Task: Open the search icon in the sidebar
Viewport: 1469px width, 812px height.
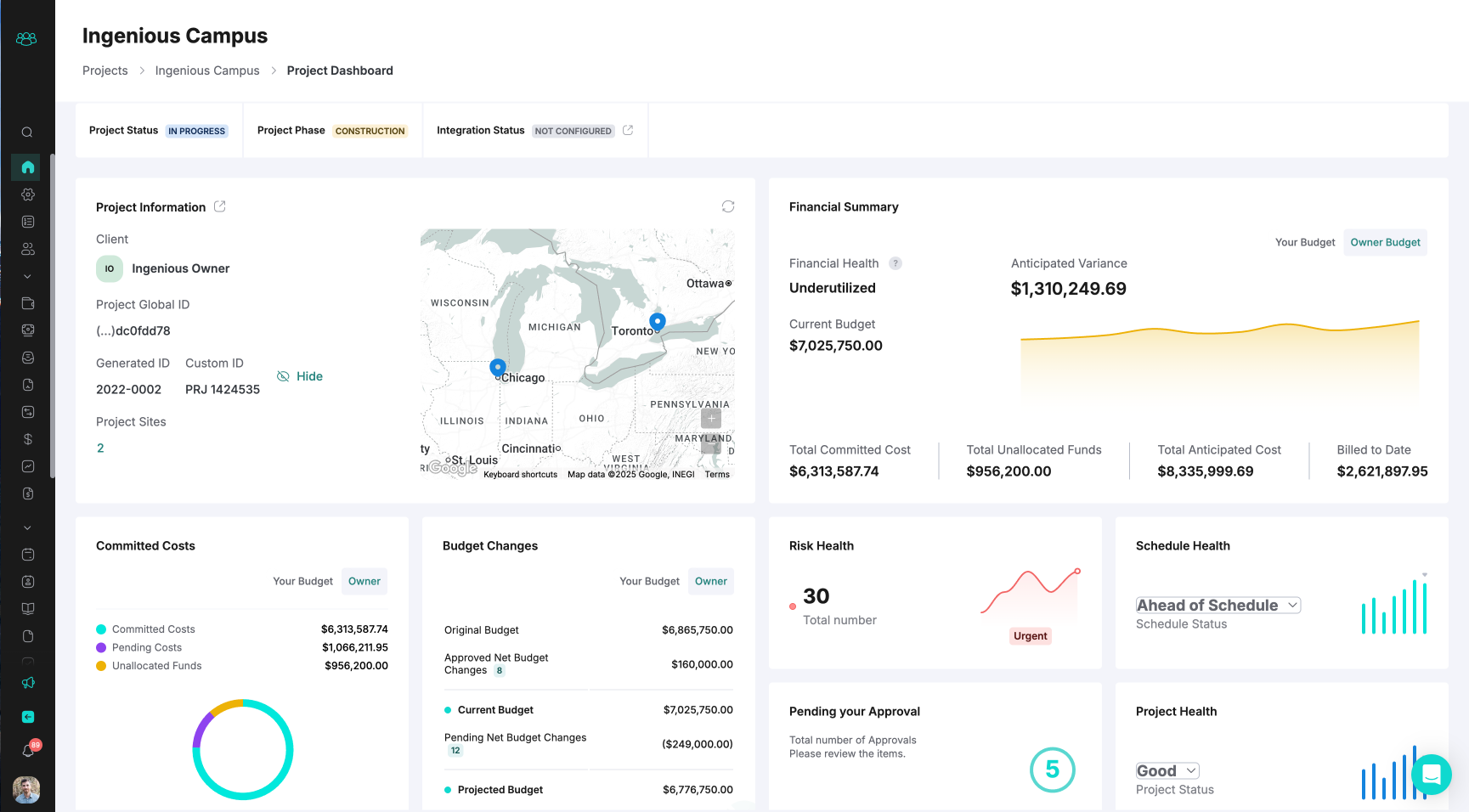Action: (x=27, y=133)
